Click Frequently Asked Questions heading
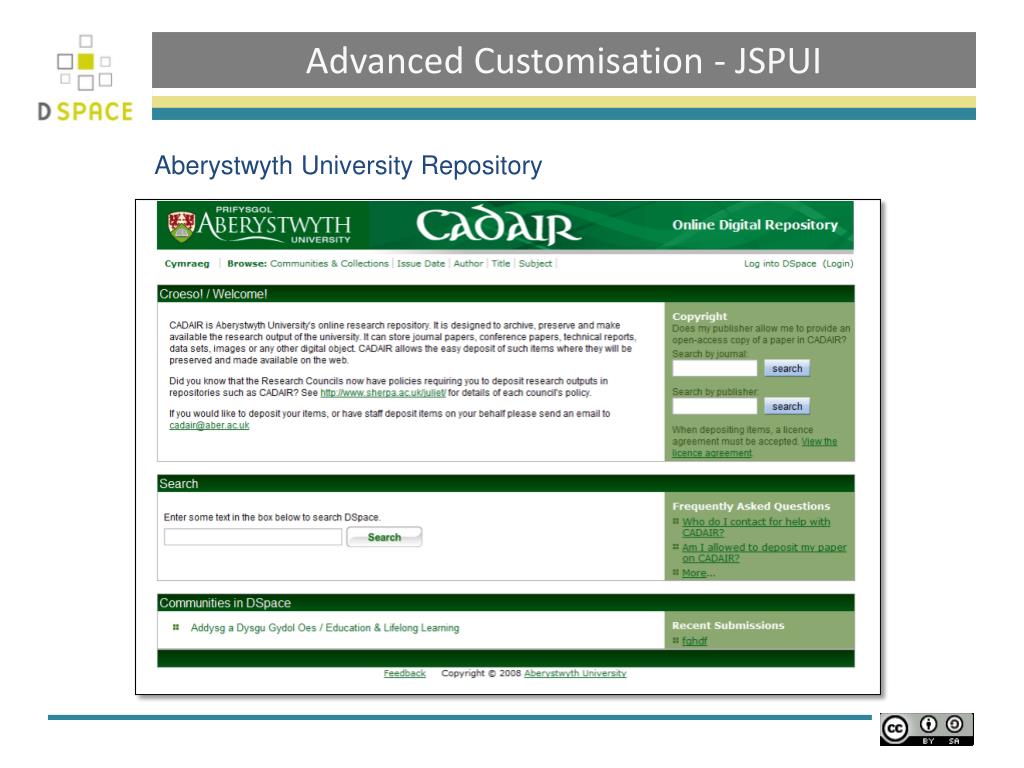 click(x=751, y=506)
